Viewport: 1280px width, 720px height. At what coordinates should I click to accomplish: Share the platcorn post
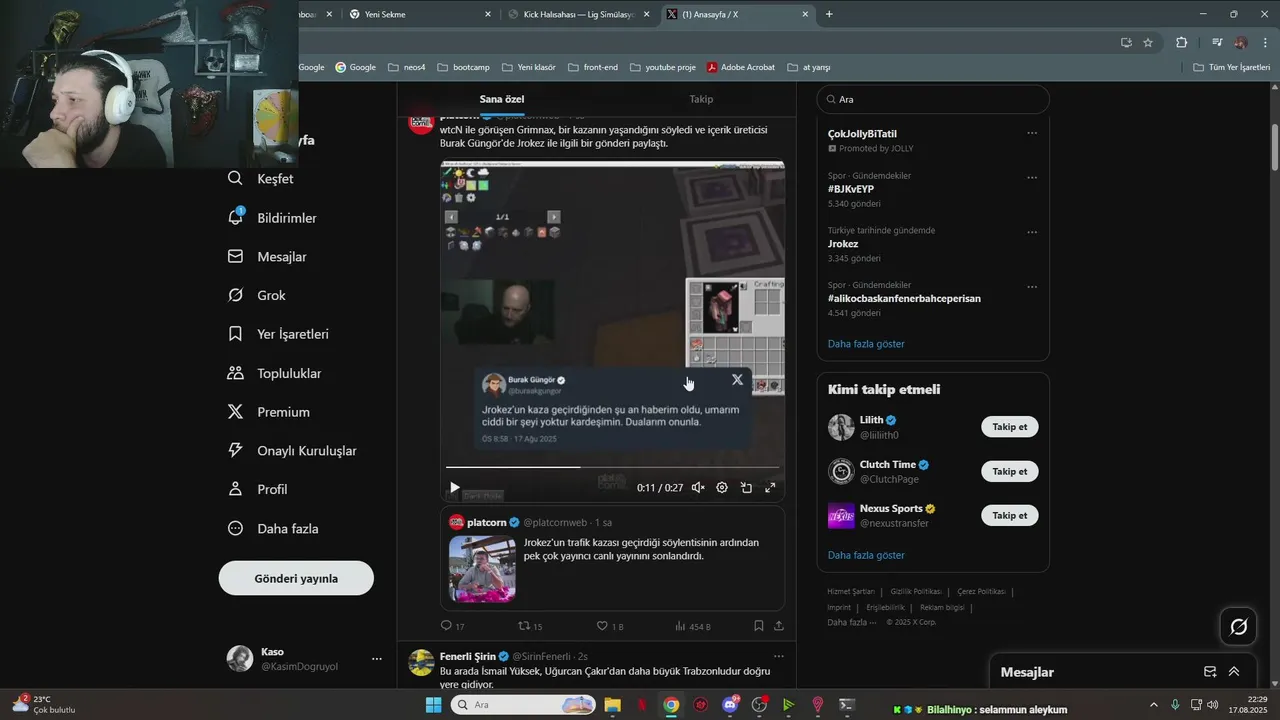779,626
